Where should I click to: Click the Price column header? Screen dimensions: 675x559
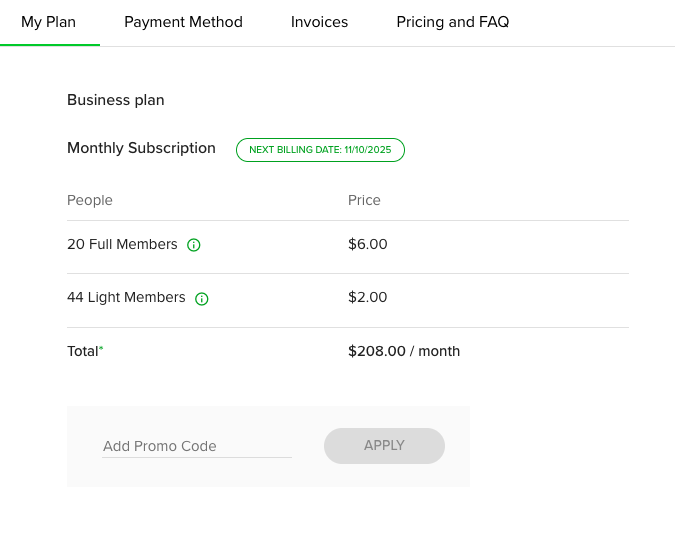pyautogui.click(x=364, y=200)
